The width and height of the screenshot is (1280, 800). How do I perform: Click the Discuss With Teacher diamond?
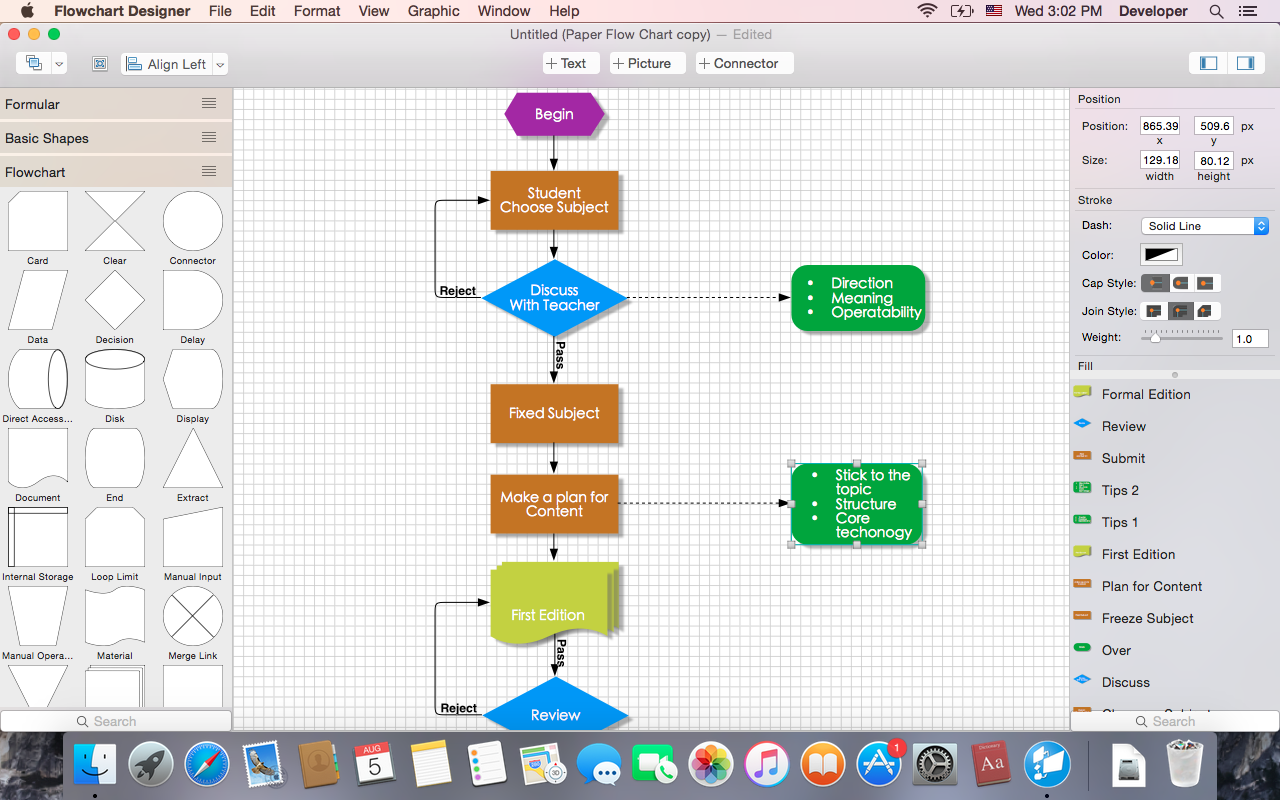[x=554, y=298]
